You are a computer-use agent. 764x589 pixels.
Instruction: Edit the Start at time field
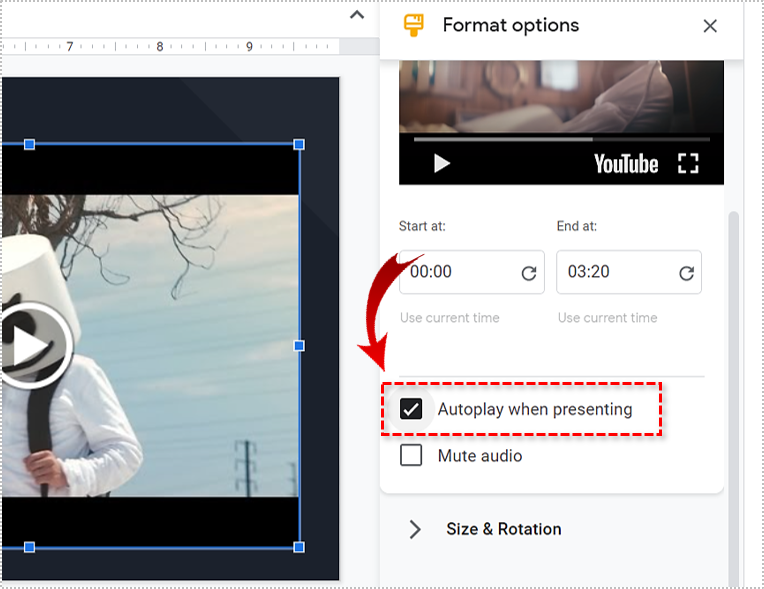(x=472, y=272)
